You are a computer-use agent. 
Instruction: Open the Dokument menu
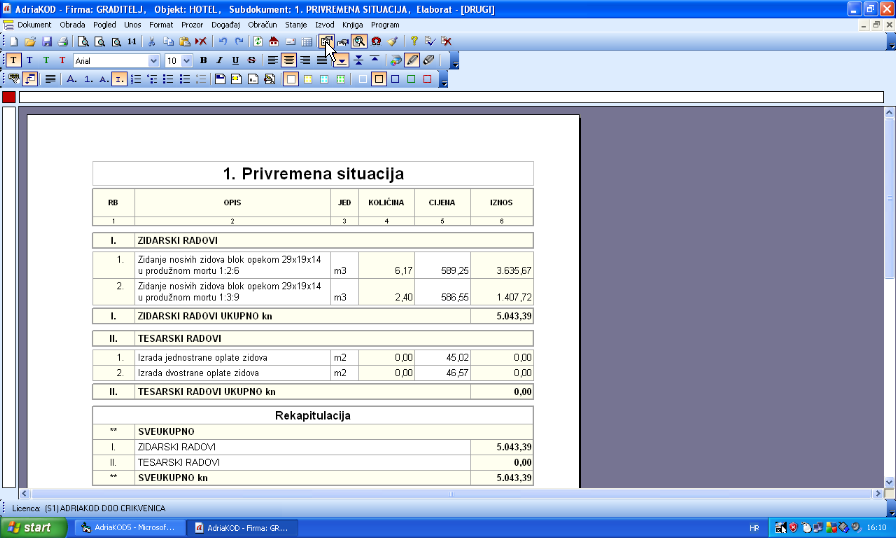[34, 25]
